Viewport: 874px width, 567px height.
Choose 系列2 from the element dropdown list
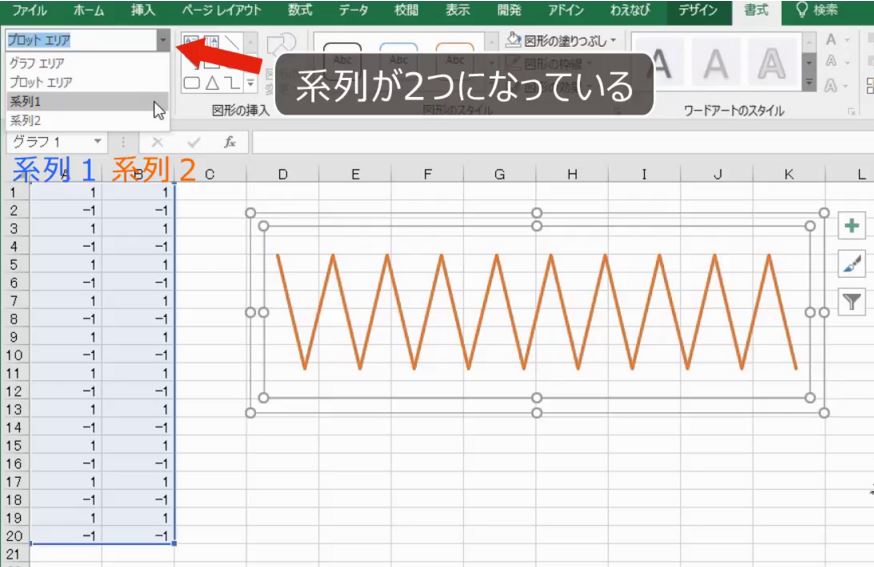87,120
